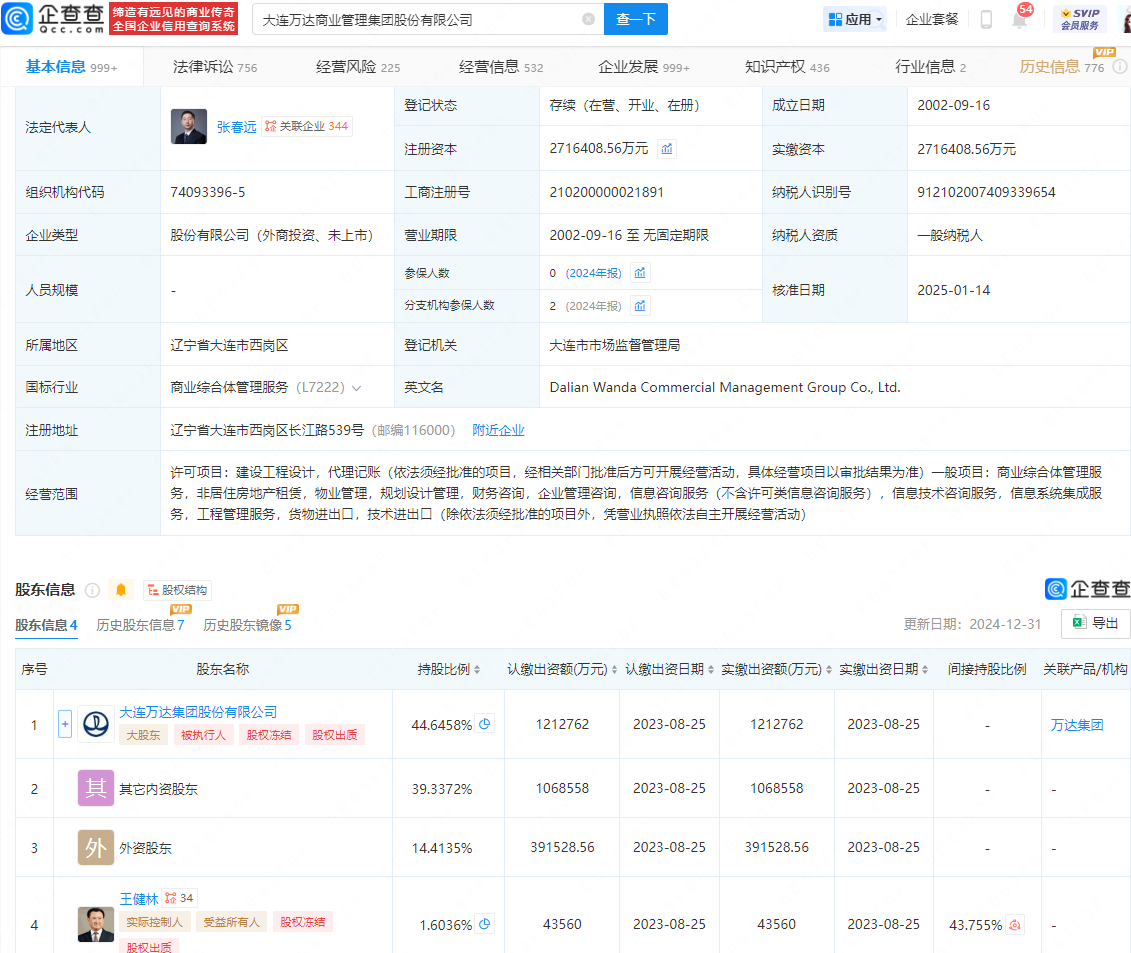The image size is (1131, 953).
Task: Click 王健林's portrait photo
Action: point(96,924)
